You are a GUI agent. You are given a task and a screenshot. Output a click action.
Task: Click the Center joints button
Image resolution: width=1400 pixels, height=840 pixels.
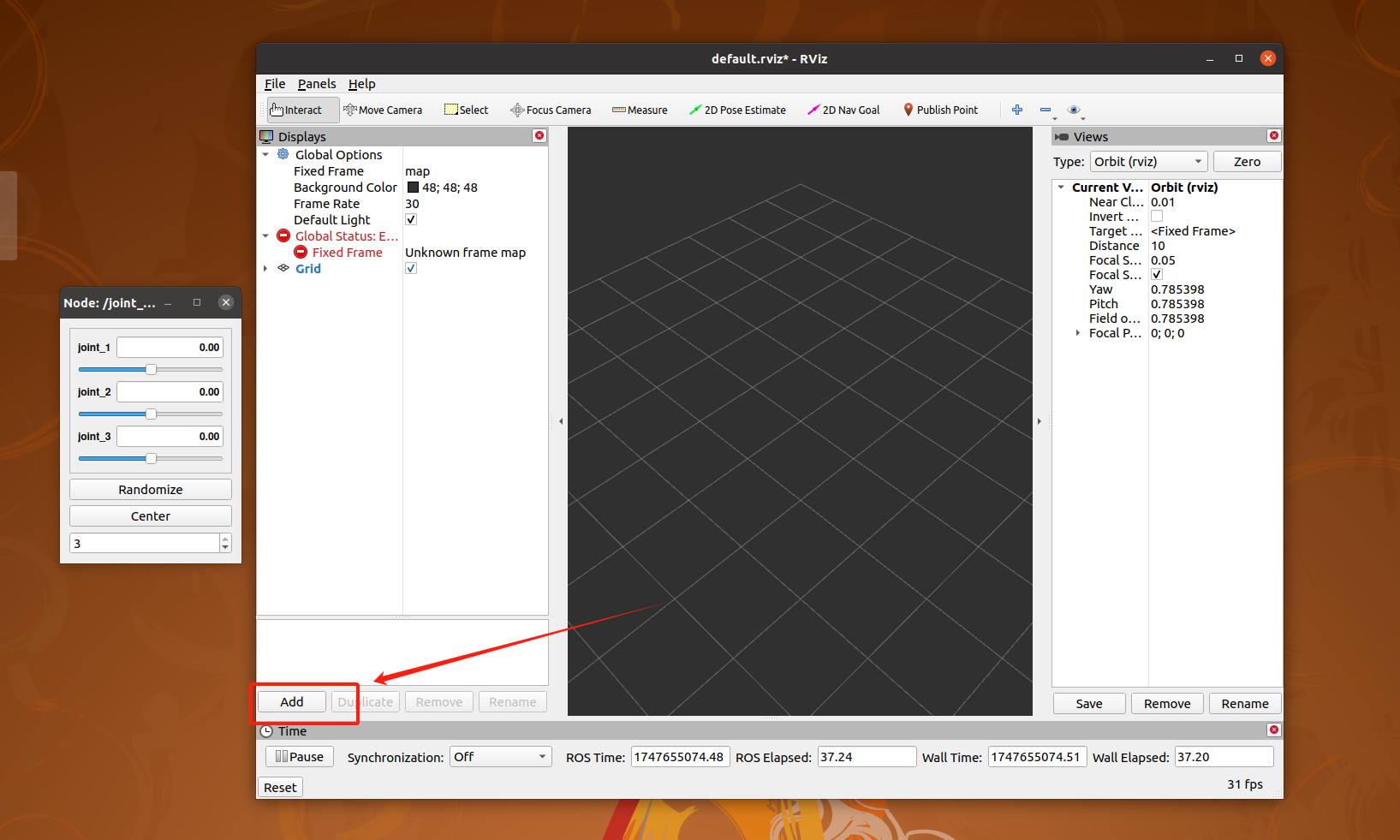pyautogui.click(x=151, y=515)
